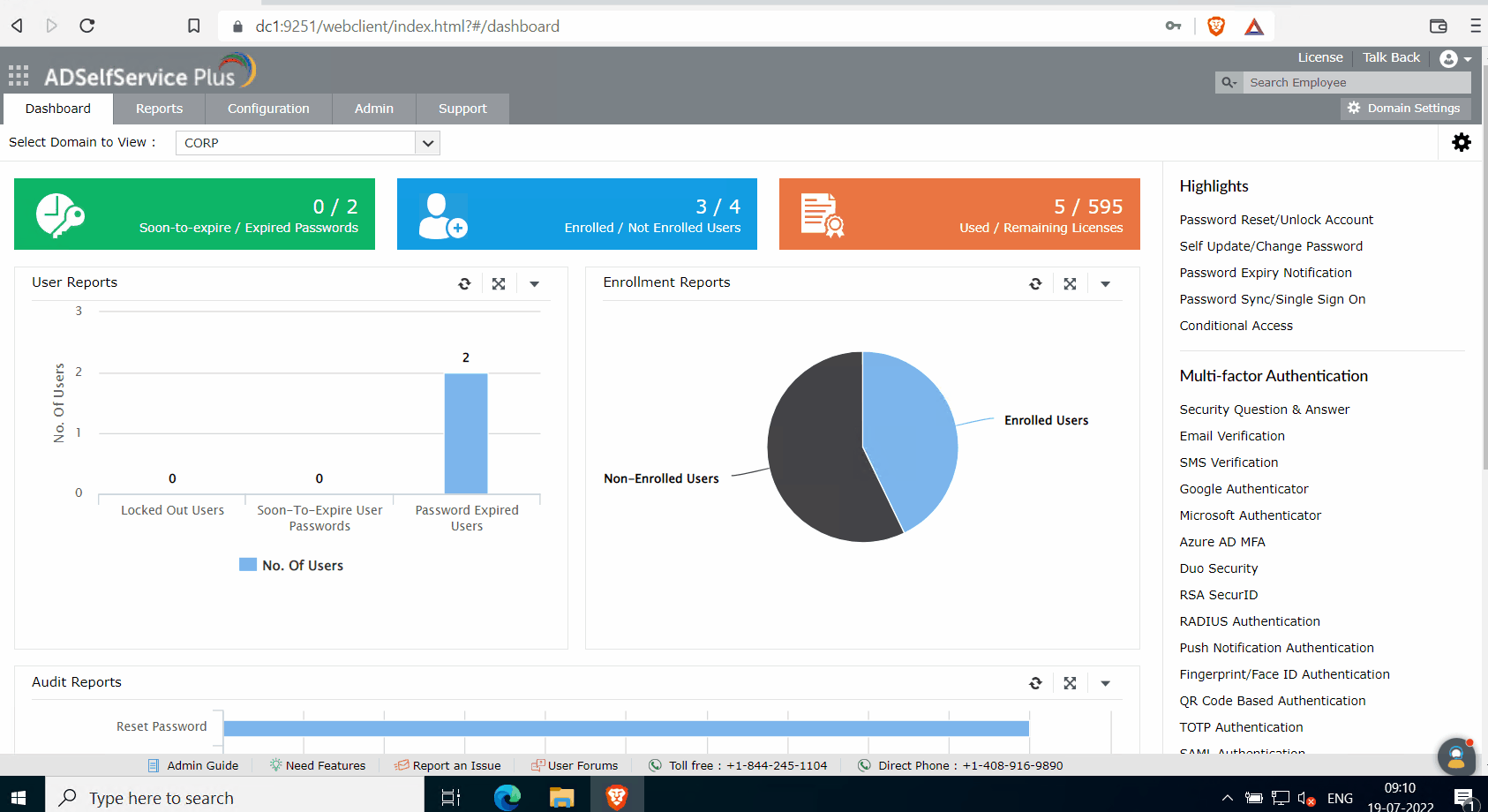Click the Talk Back link
The height and width of the screenshot is (812, 1488).
(1392, 57)
